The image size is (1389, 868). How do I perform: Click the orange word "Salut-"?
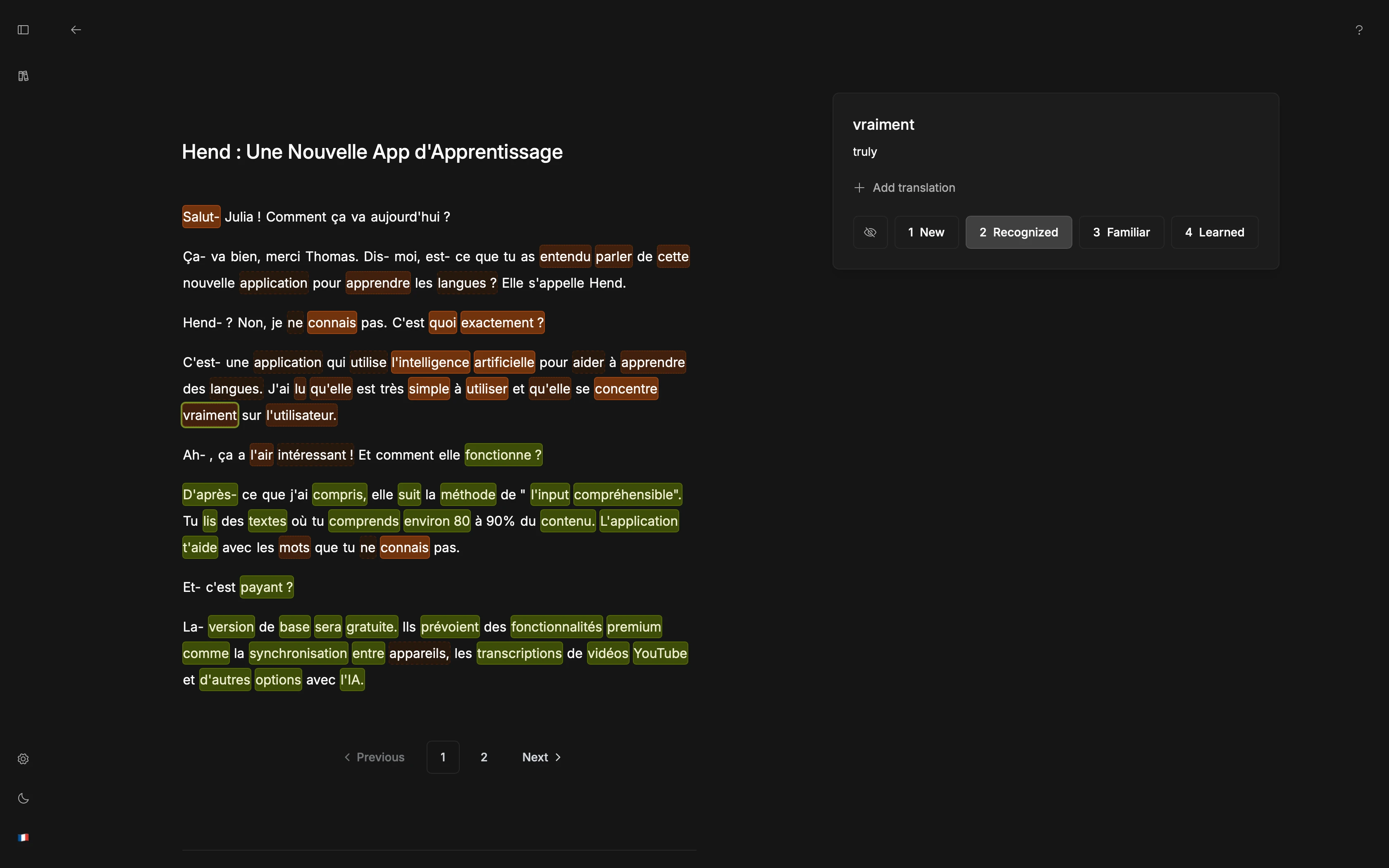pos(201,217)
